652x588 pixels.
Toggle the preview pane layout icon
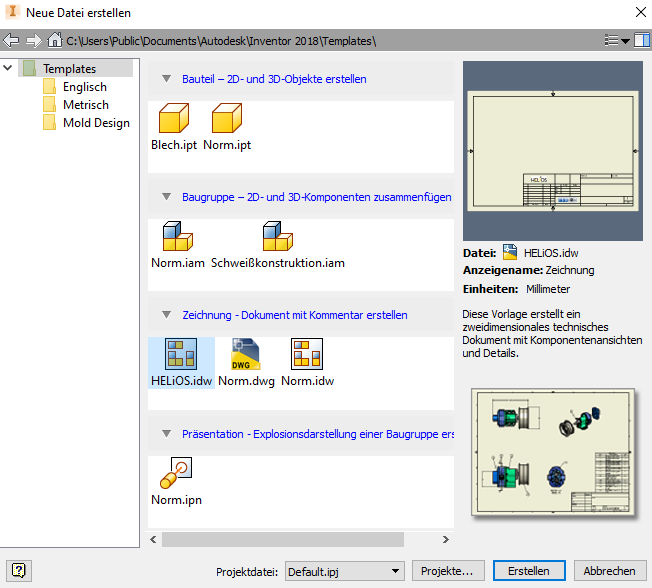641,41
